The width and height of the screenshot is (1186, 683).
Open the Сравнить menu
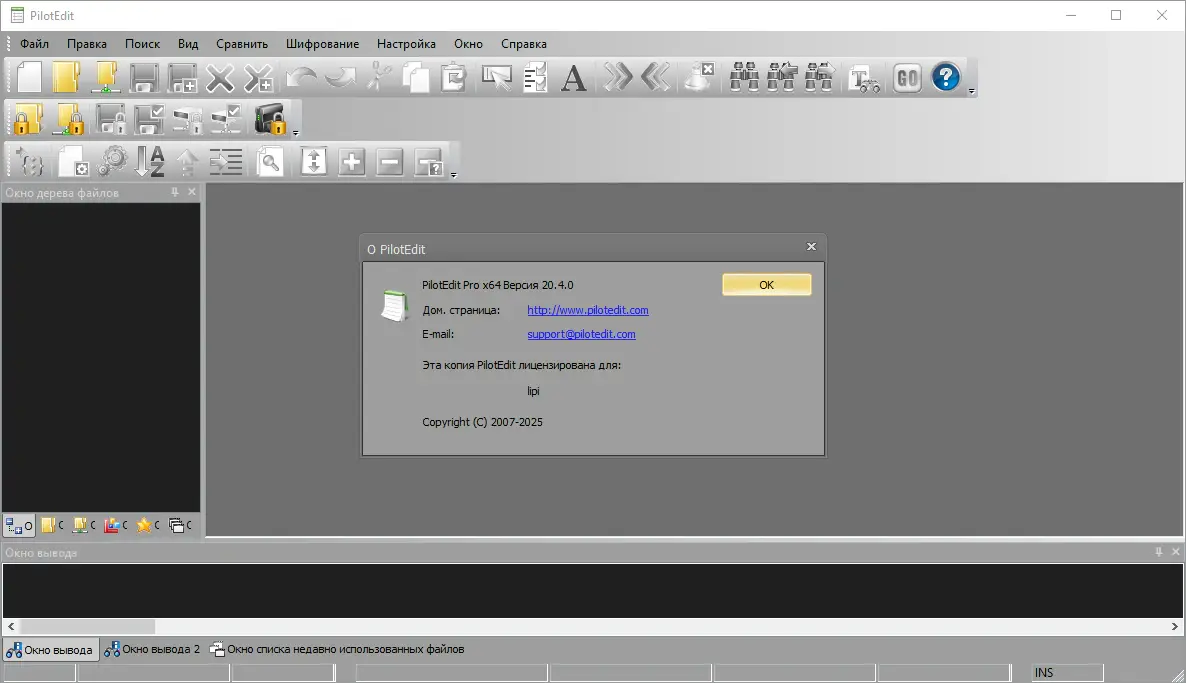tap(242, 44)
